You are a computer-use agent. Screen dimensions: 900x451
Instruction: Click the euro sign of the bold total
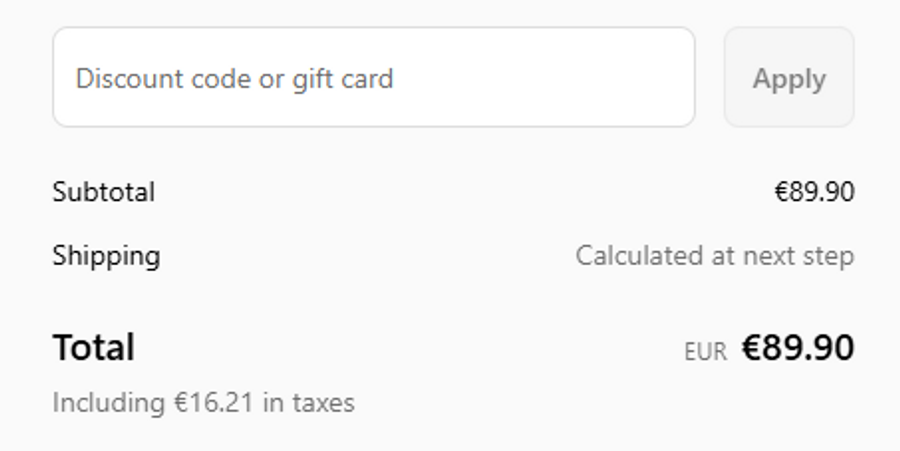[750, 348]
